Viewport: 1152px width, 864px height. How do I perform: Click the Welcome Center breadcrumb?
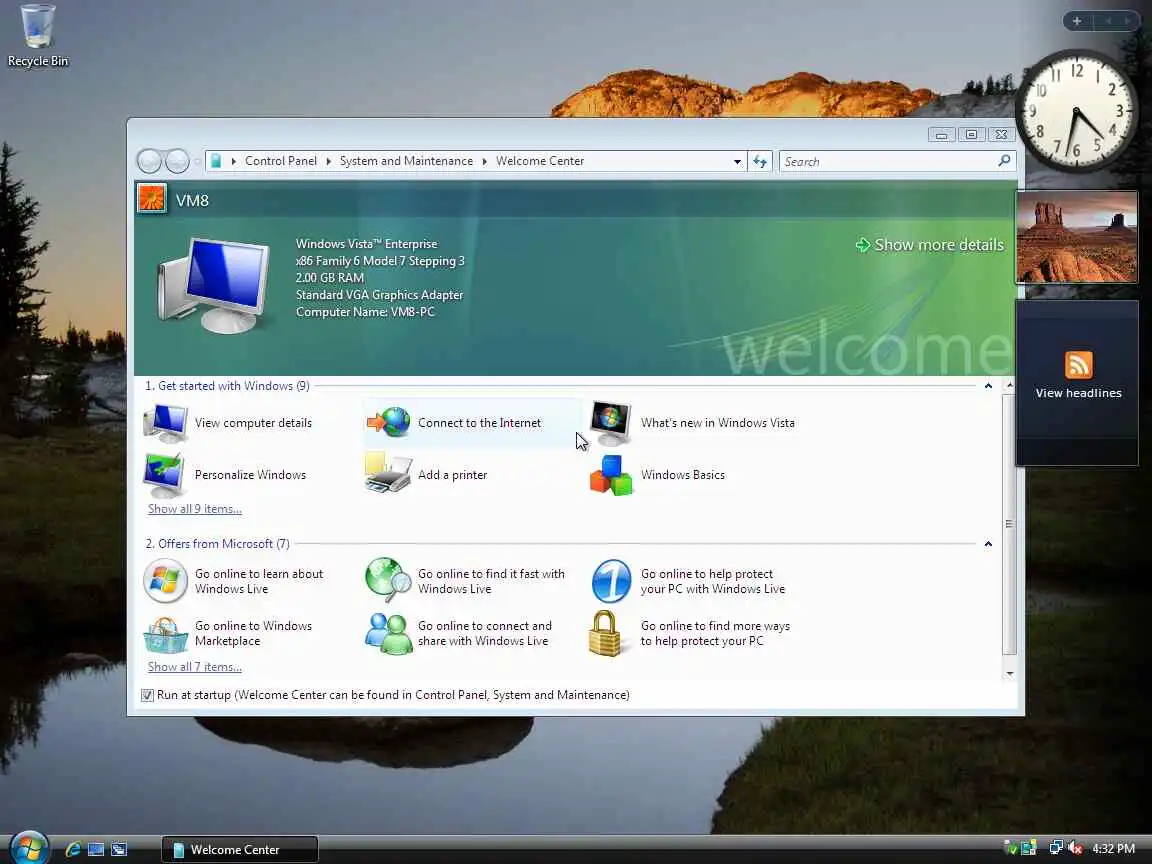540,161
